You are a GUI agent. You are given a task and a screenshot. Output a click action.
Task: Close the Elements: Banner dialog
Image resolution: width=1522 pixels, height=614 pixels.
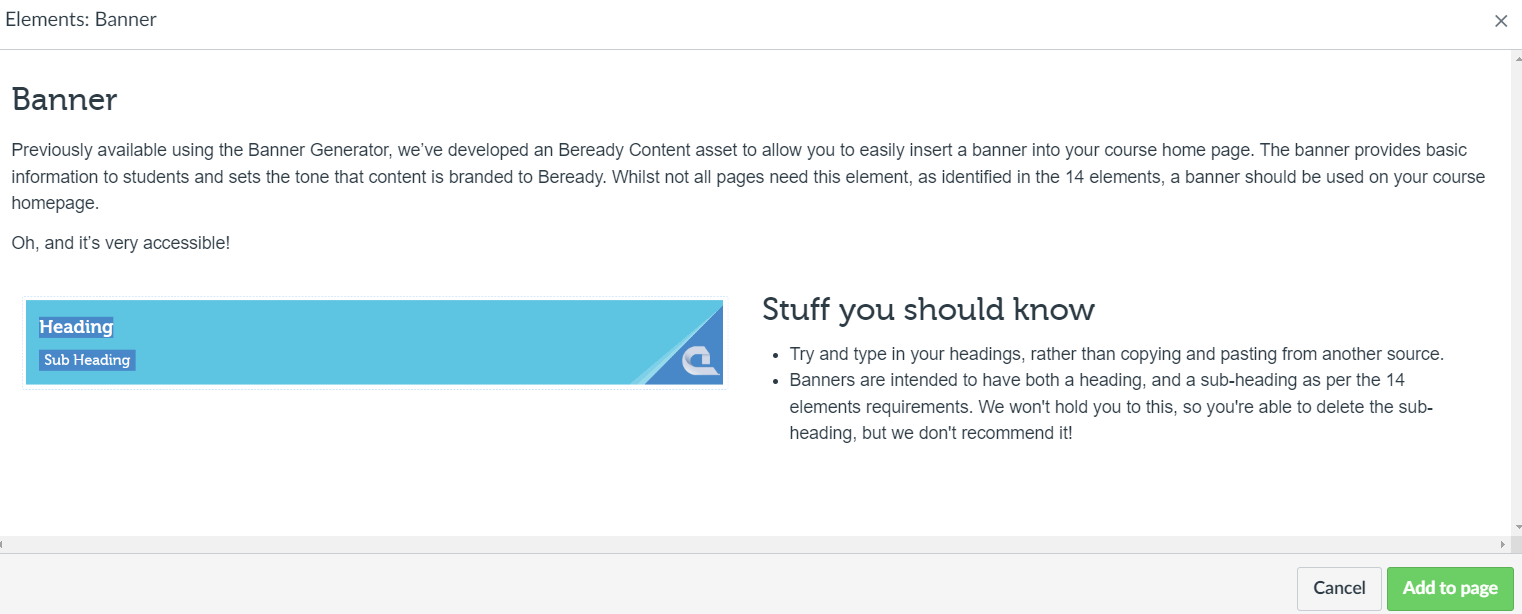[x=1500, y=21]
